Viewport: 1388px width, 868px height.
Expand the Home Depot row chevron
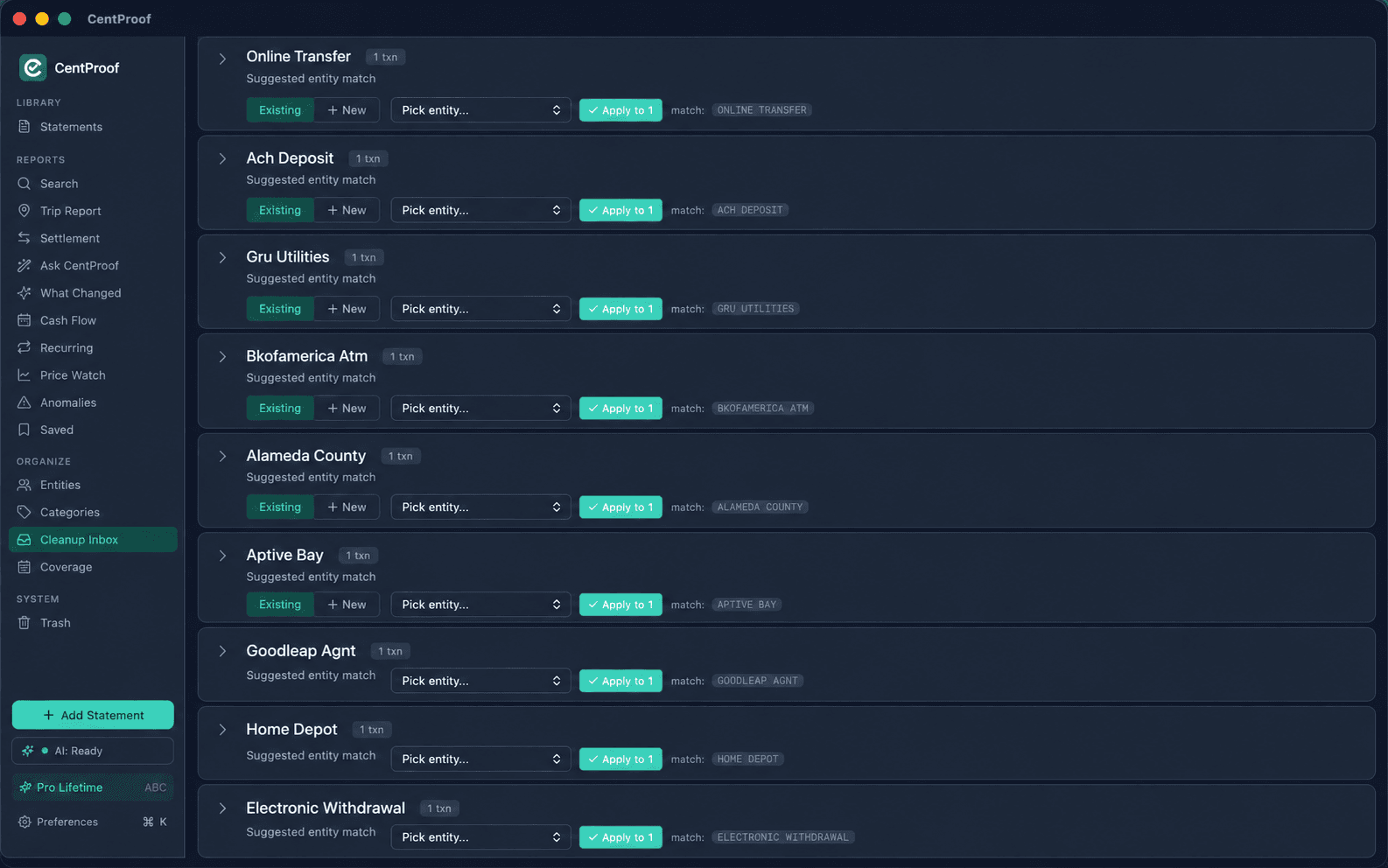[222, 730]
